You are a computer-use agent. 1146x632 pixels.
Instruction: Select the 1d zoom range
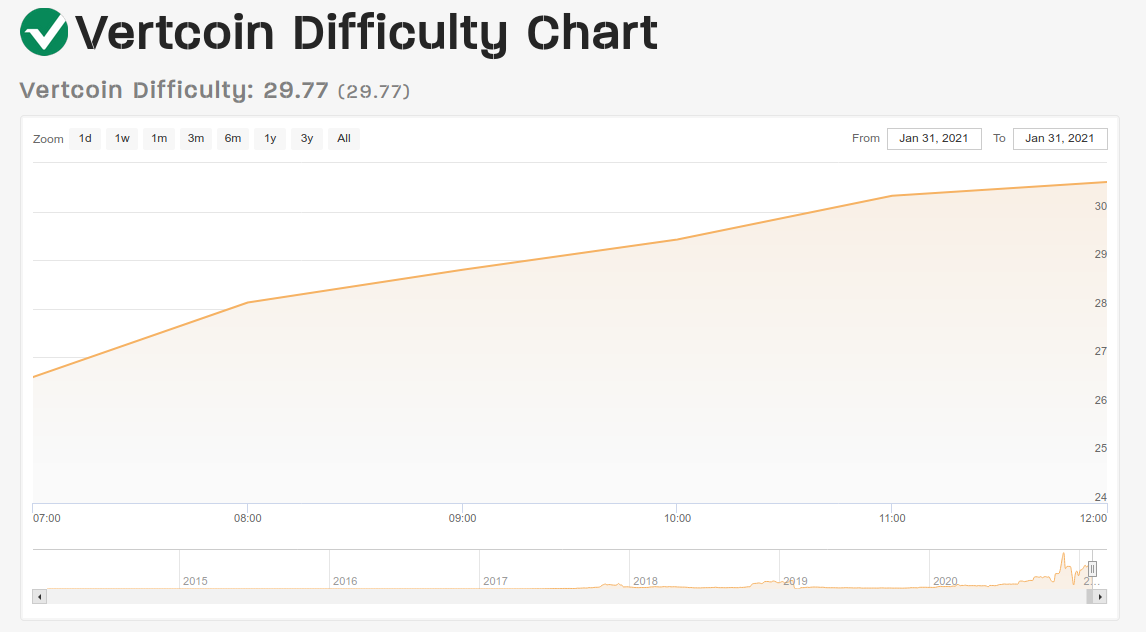[x=85, y=138]
